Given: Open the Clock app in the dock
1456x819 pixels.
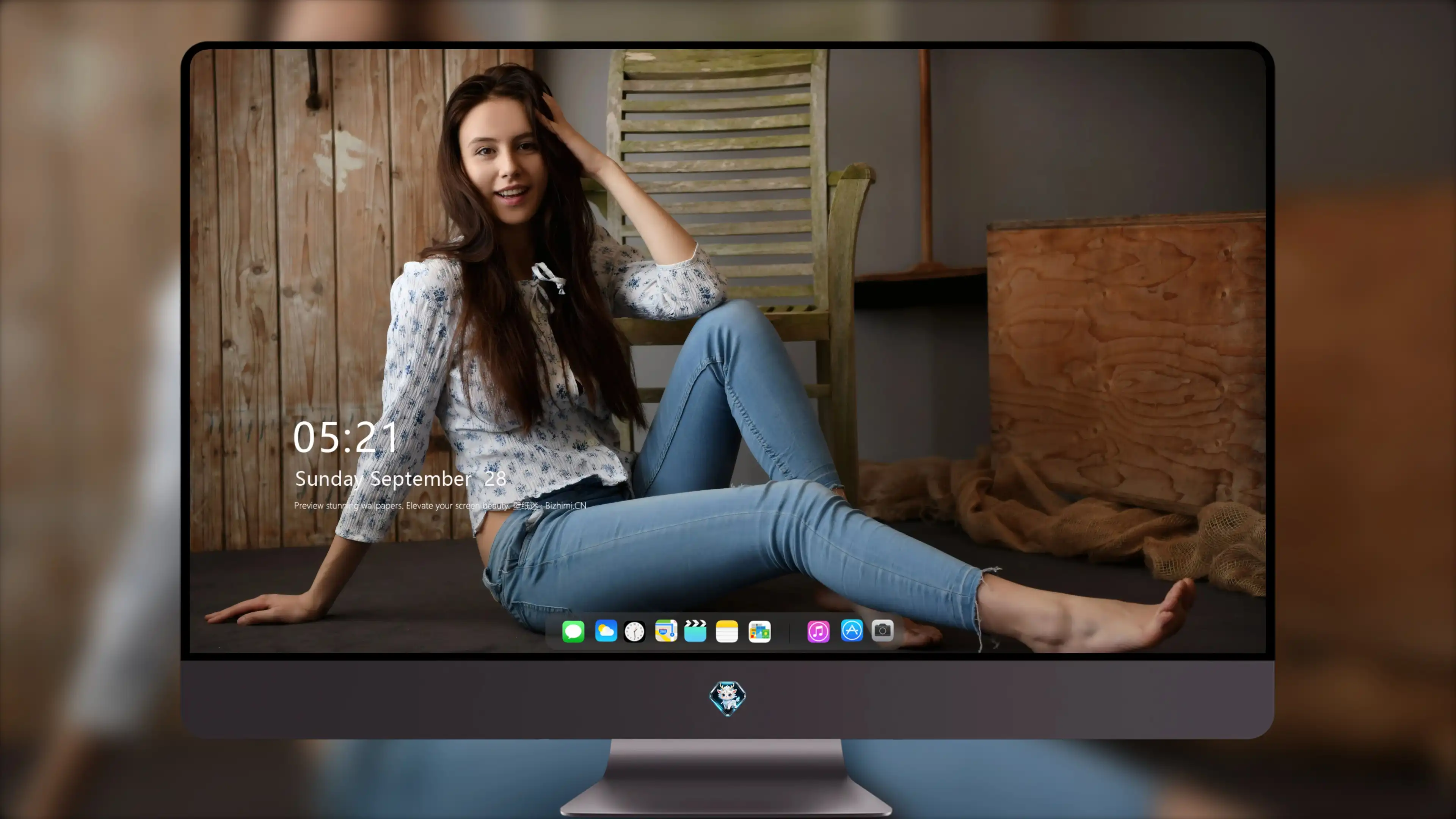Looking at the screenshot, I should [634, 631].
